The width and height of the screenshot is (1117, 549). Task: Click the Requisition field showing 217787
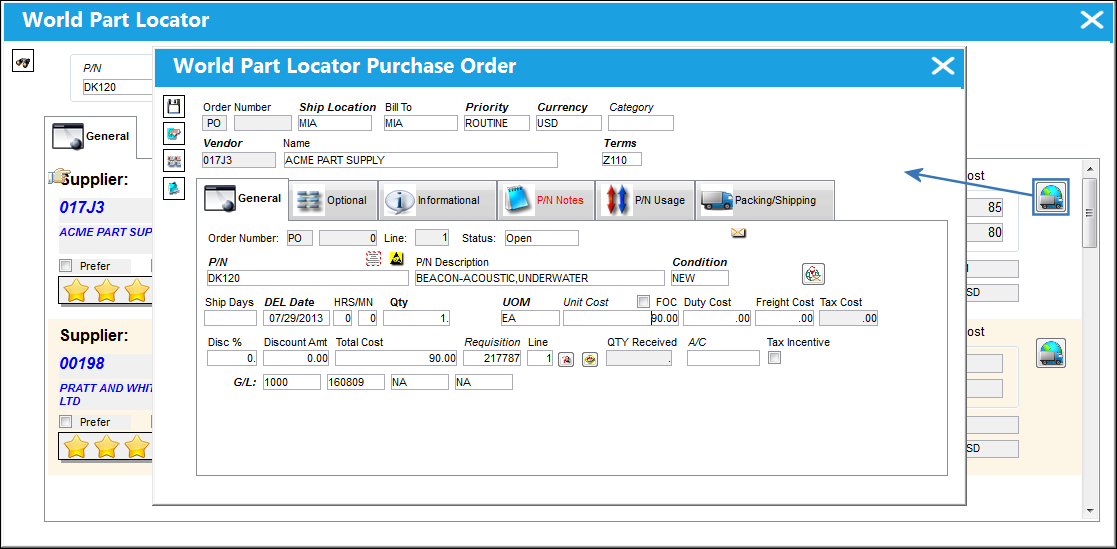[493, 358]
